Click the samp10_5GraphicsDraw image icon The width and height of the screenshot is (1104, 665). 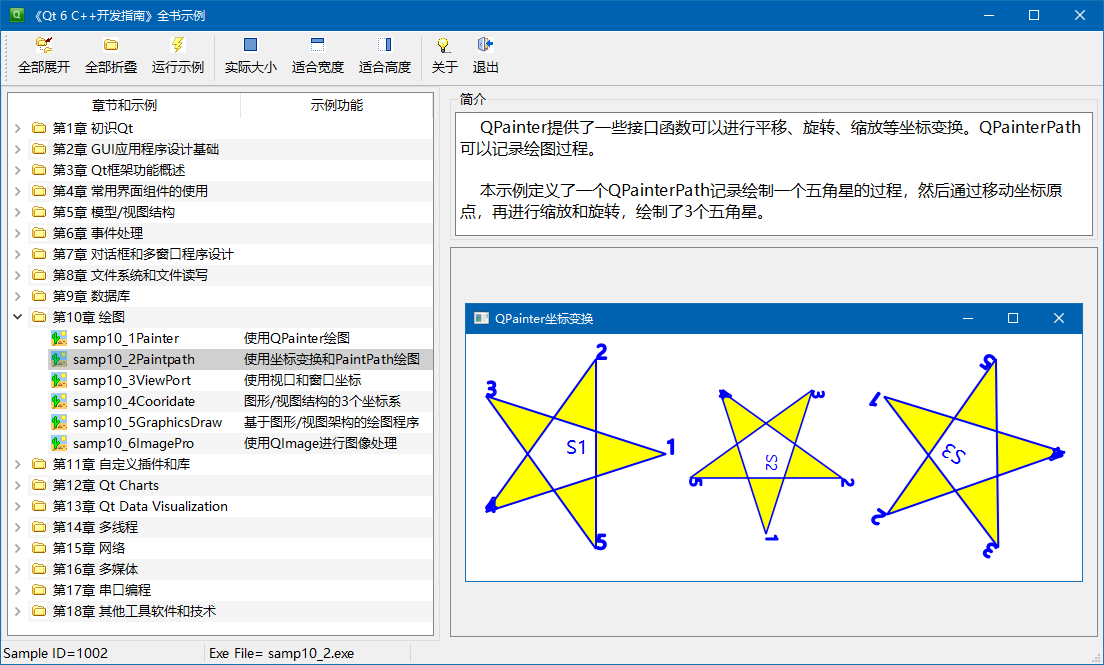(59, 423)
